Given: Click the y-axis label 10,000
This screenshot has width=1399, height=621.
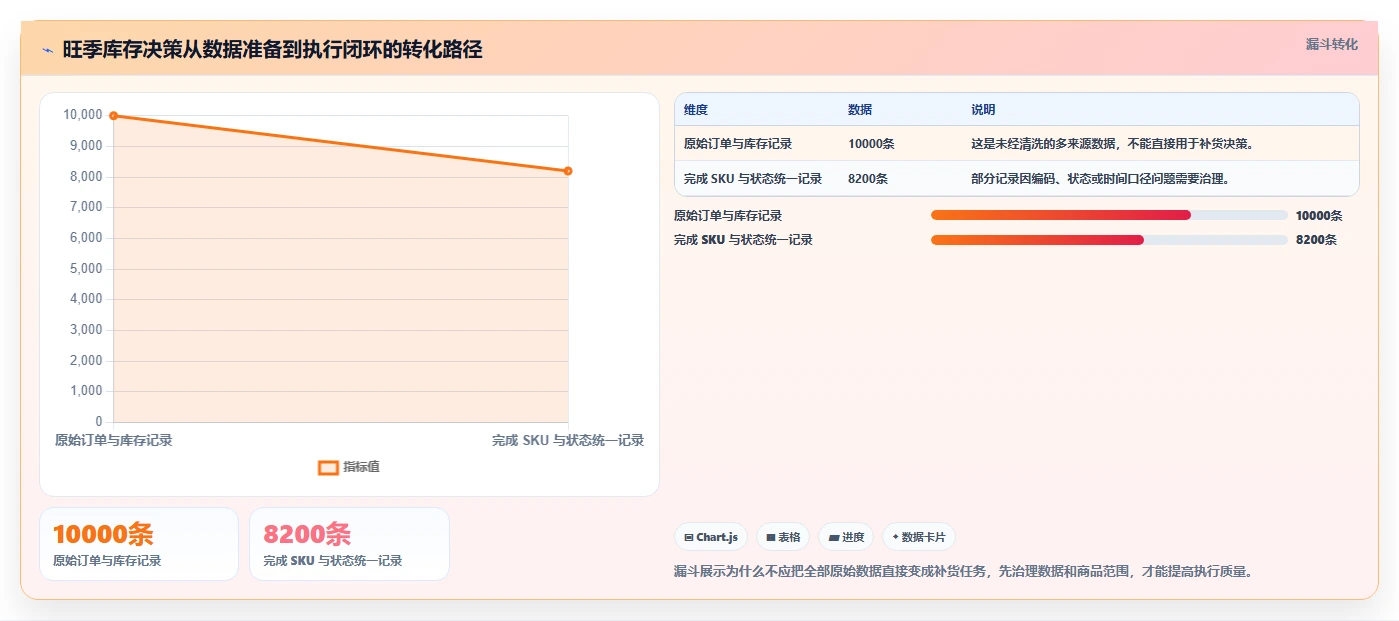Looking at the screenshot, I should (x=83, y=115).
